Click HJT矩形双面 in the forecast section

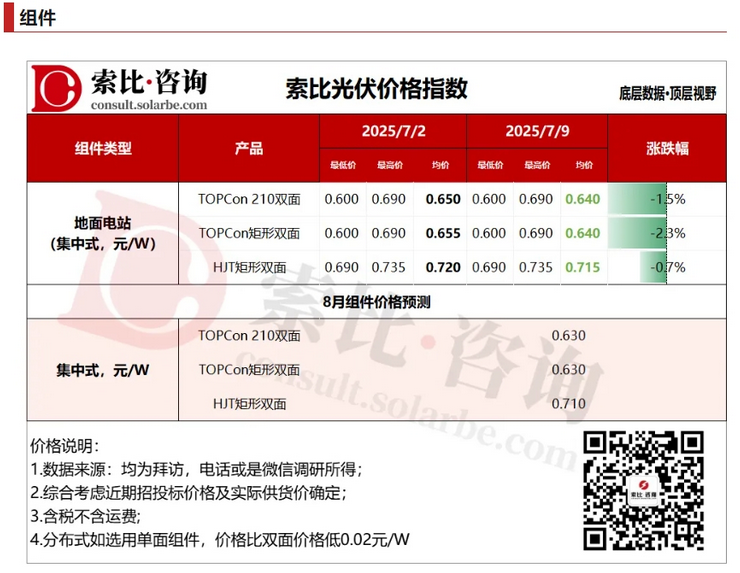pyautogui.click(x=249, y=404)
